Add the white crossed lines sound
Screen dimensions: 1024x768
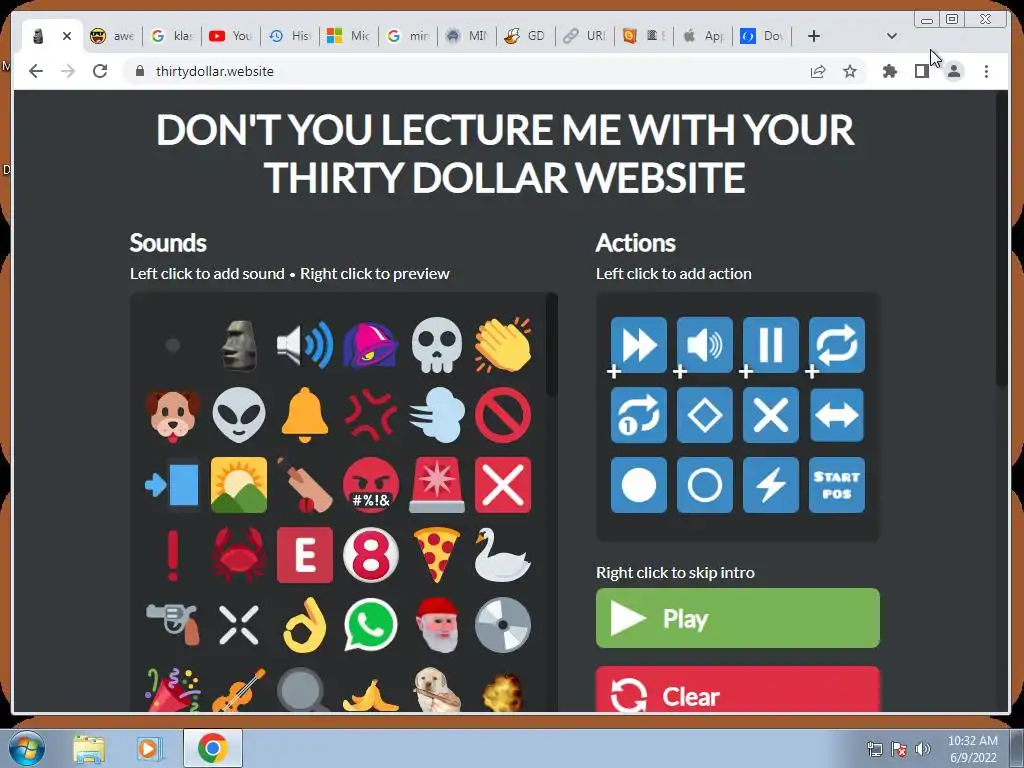239,625
